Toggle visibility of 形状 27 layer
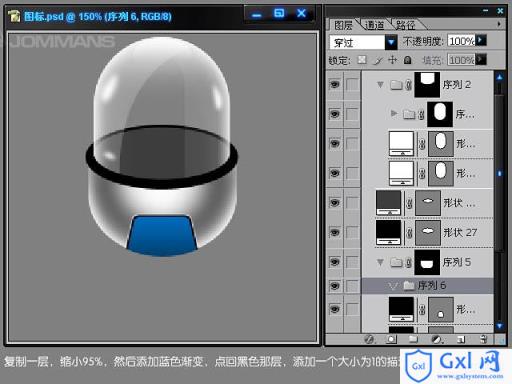This screenshot has height=384, width=512. click(x=335, y=232)
